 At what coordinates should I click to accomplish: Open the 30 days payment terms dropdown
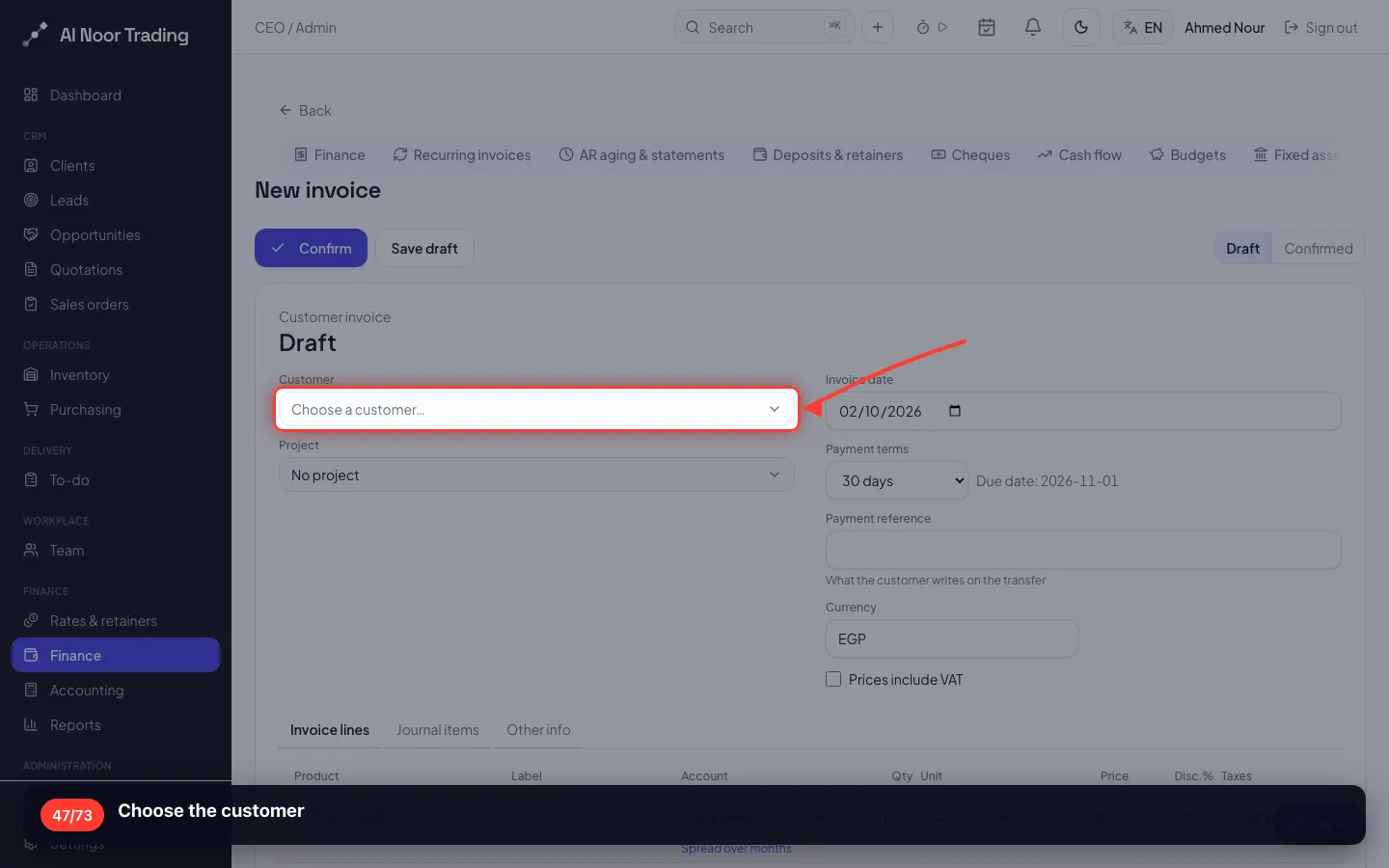tap(897, 480)
